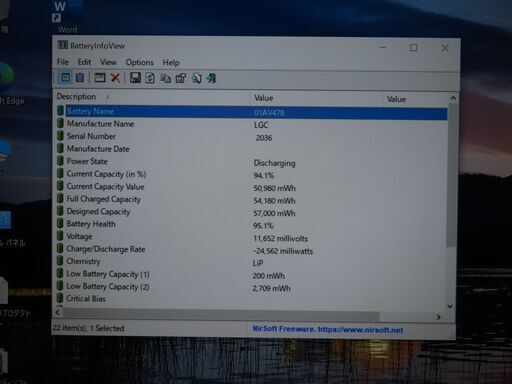Select the Charge/Discharge Rate row label
The height and width of the screenshot is (384, 512).
[106, 249]
